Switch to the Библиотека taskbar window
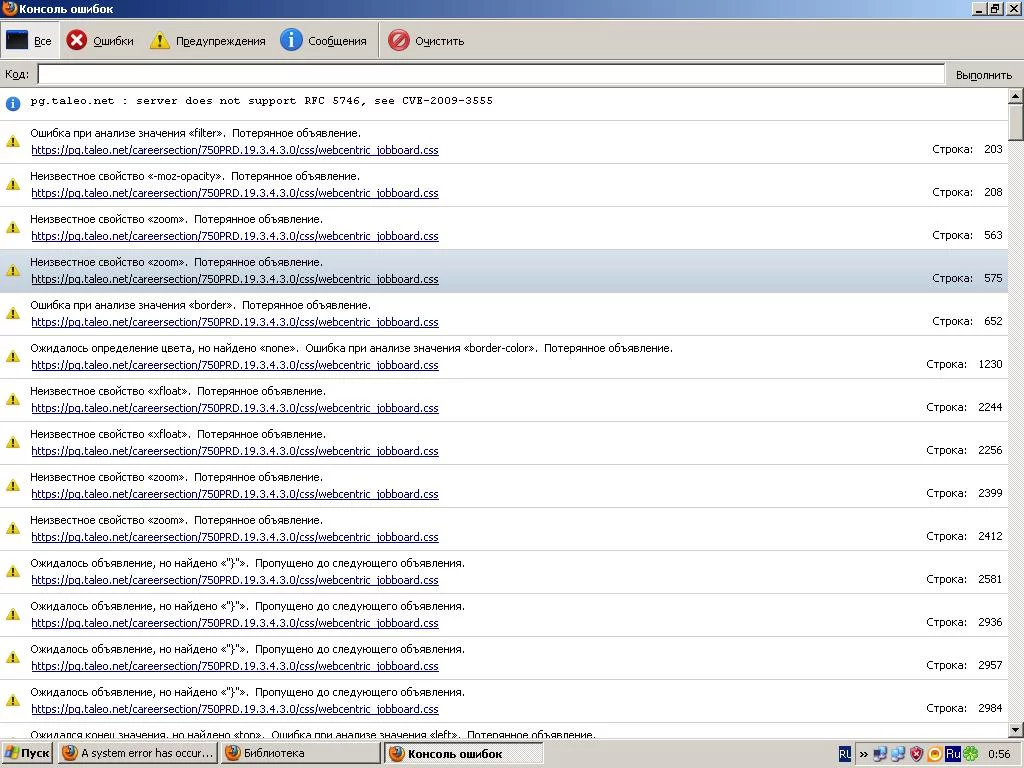The height and width of the screenshot is (768, 1024). click(x=300, y=753)
